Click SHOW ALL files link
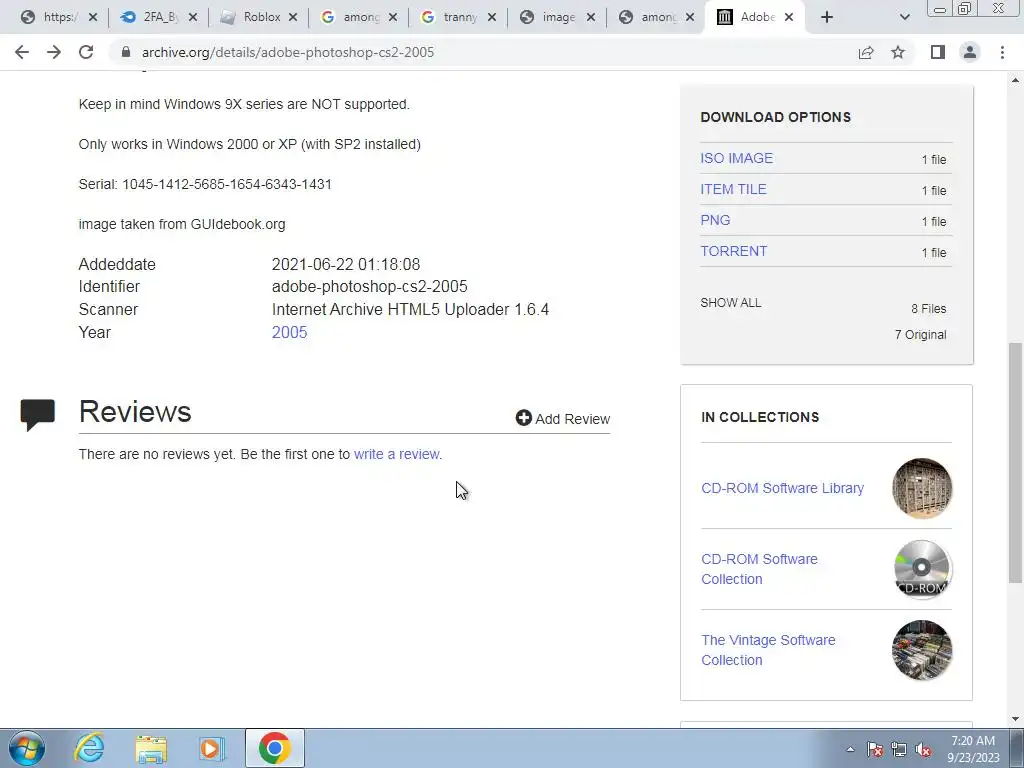This screenshot has height=768, width=1024. (x=731, y=303)
